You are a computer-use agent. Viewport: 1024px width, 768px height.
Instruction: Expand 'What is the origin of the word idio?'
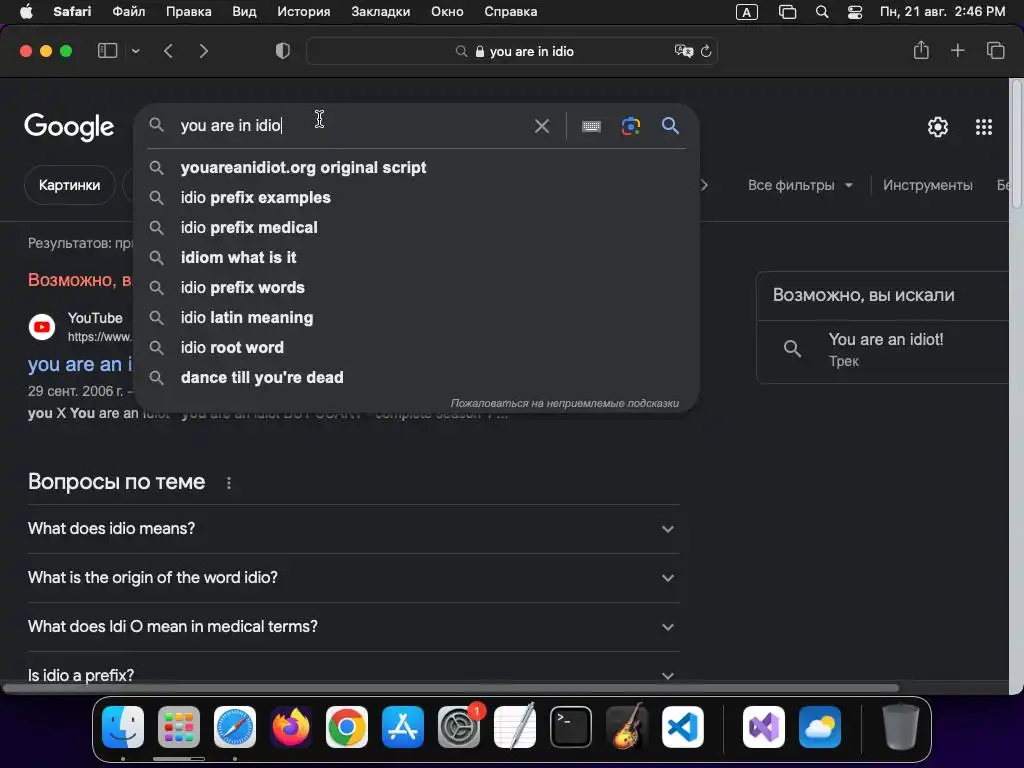(353, 577)
